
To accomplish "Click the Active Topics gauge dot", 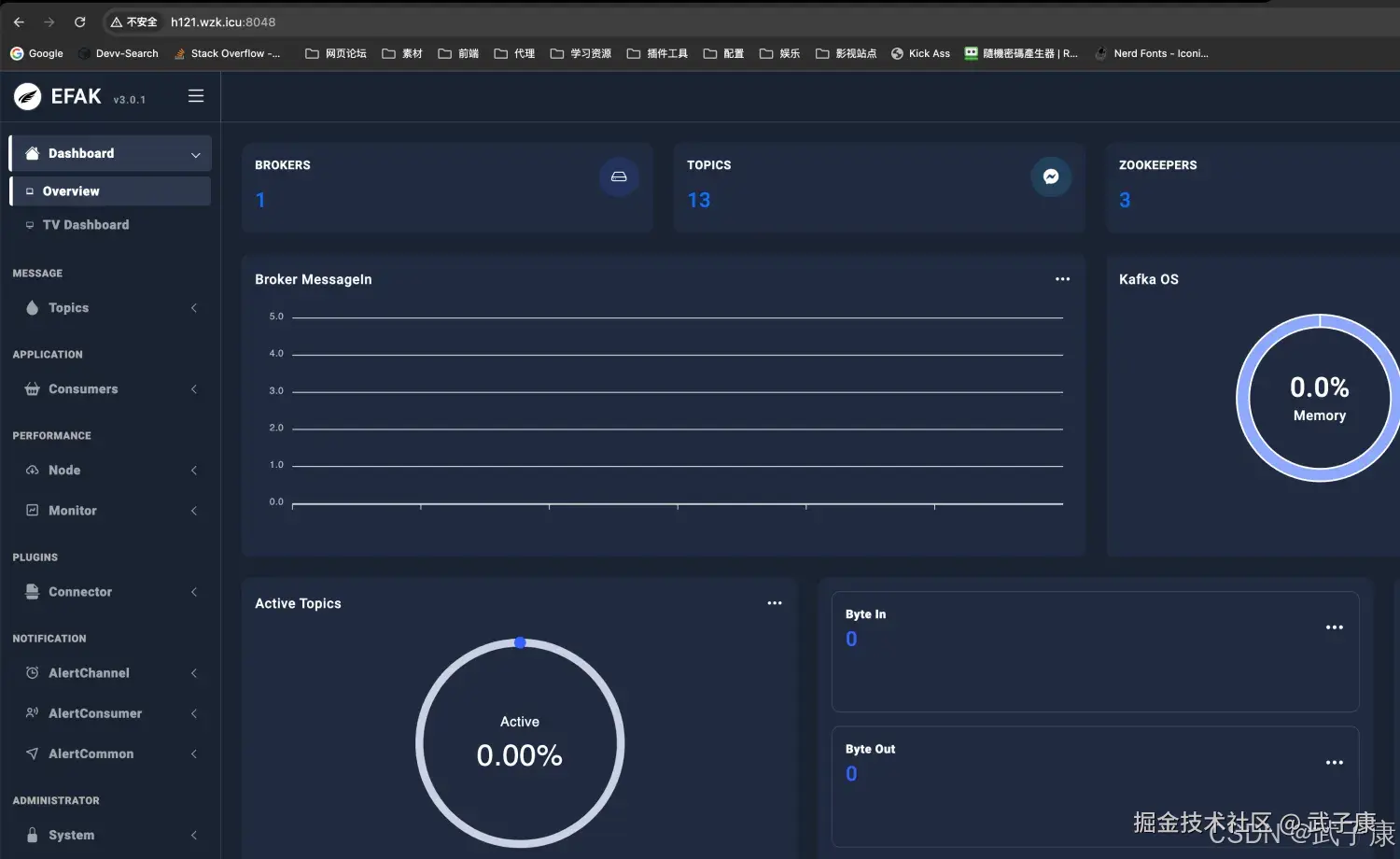I will [520, 642].
